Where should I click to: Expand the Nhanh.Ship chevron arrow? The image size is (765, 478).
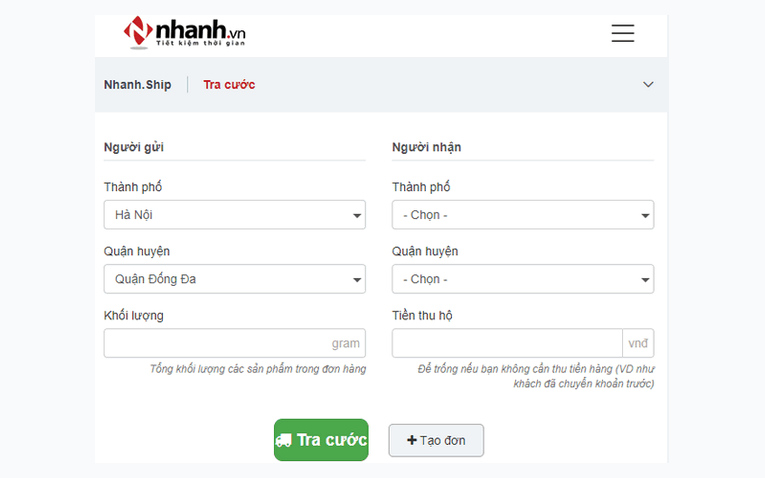click(x=648, y=84)
